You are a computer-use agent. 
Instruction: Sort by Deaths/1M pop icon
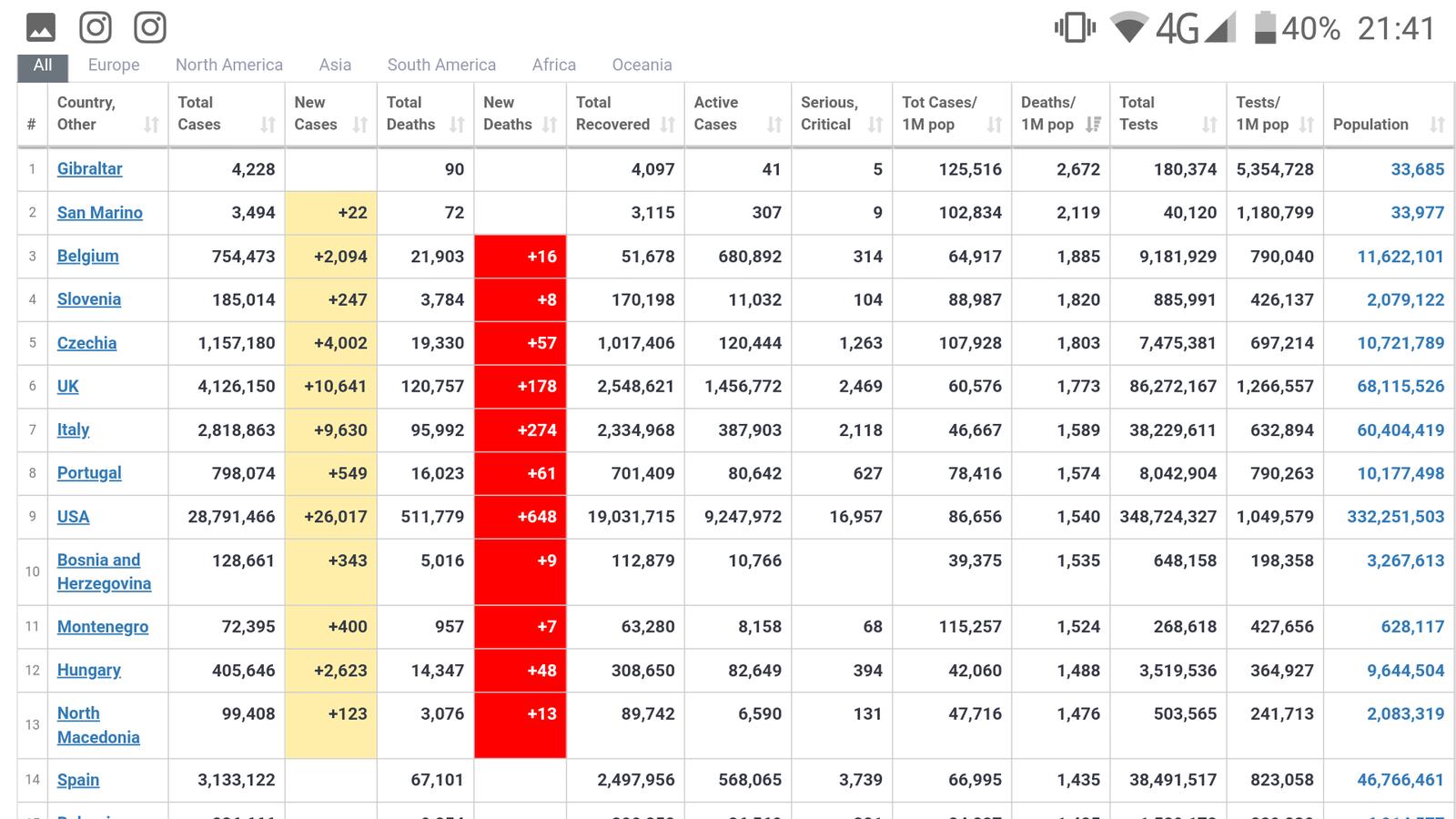click(1093, 125)
